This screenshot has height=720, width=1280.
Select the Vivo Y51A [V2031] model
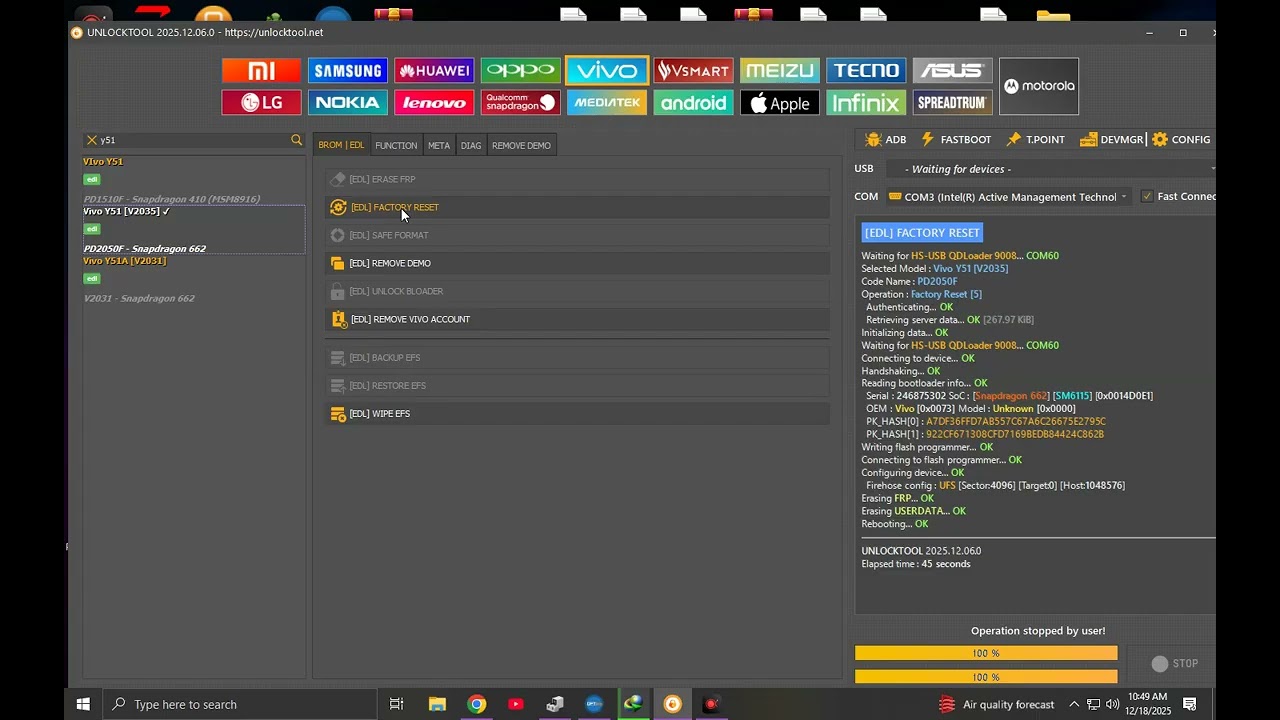(x=194, y=280)
